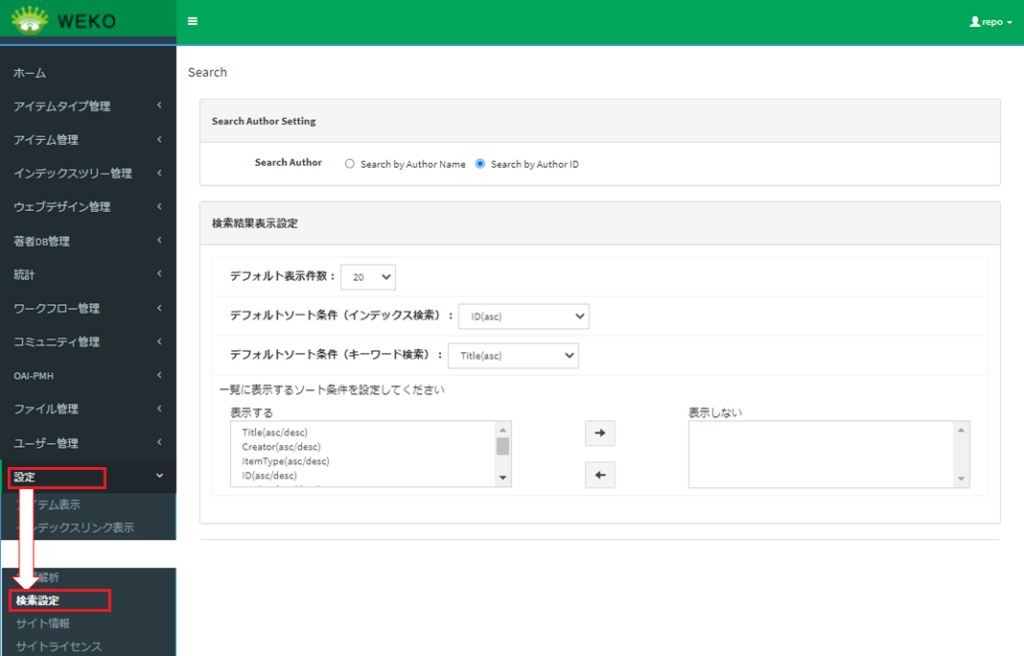The width and height of the screenshot is (1024, 656).
Task: Click the left arrow move button
Action: click(x=600, y=475)
